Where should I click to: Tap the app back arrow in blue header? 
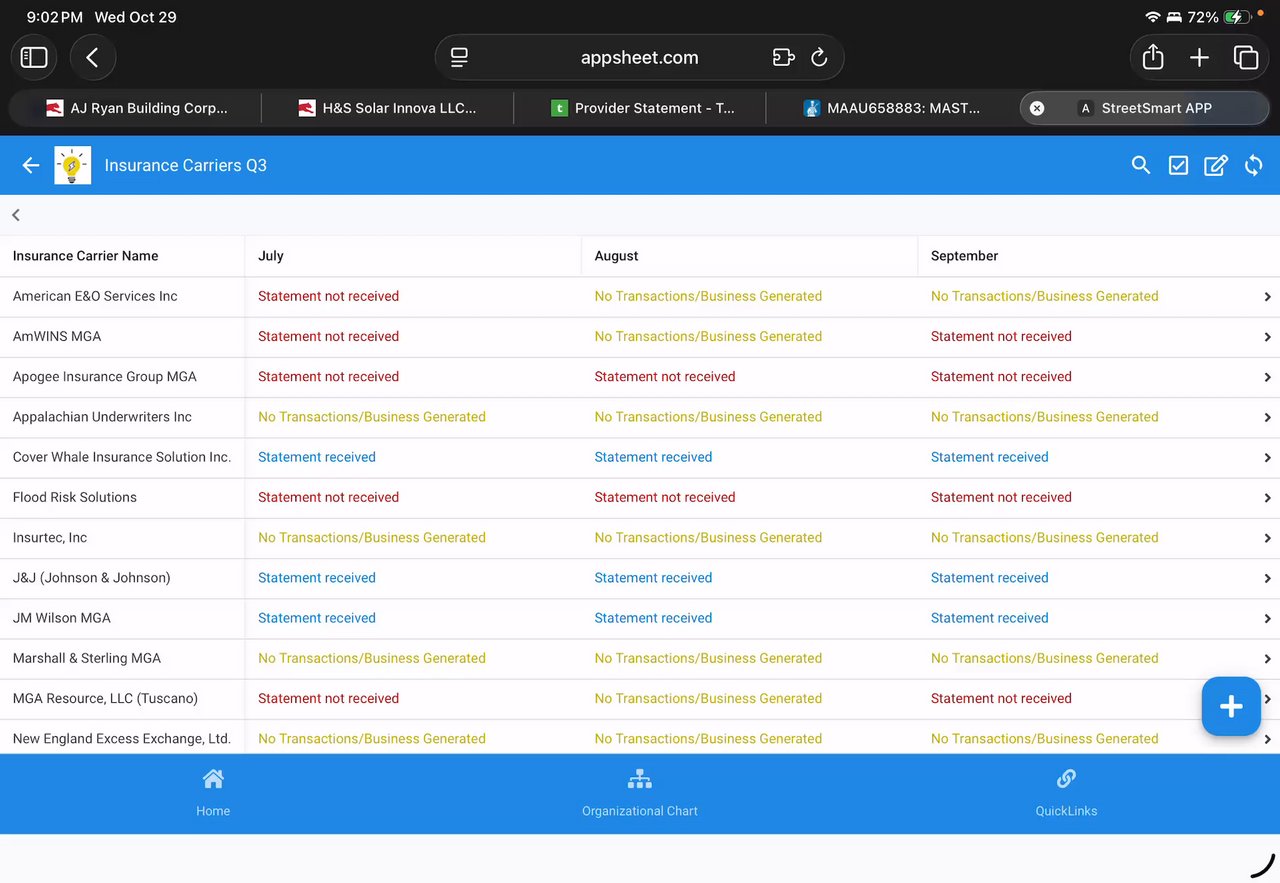click(31, 165)
